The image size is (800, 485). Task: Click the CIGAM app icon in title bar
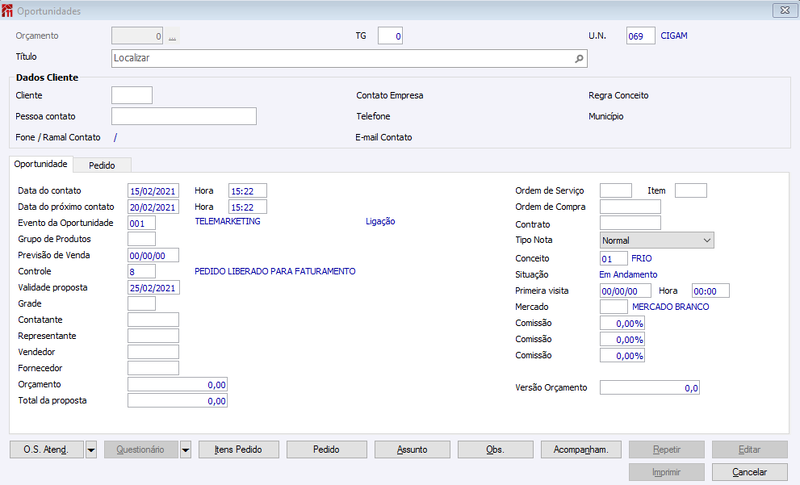[7, 11]
